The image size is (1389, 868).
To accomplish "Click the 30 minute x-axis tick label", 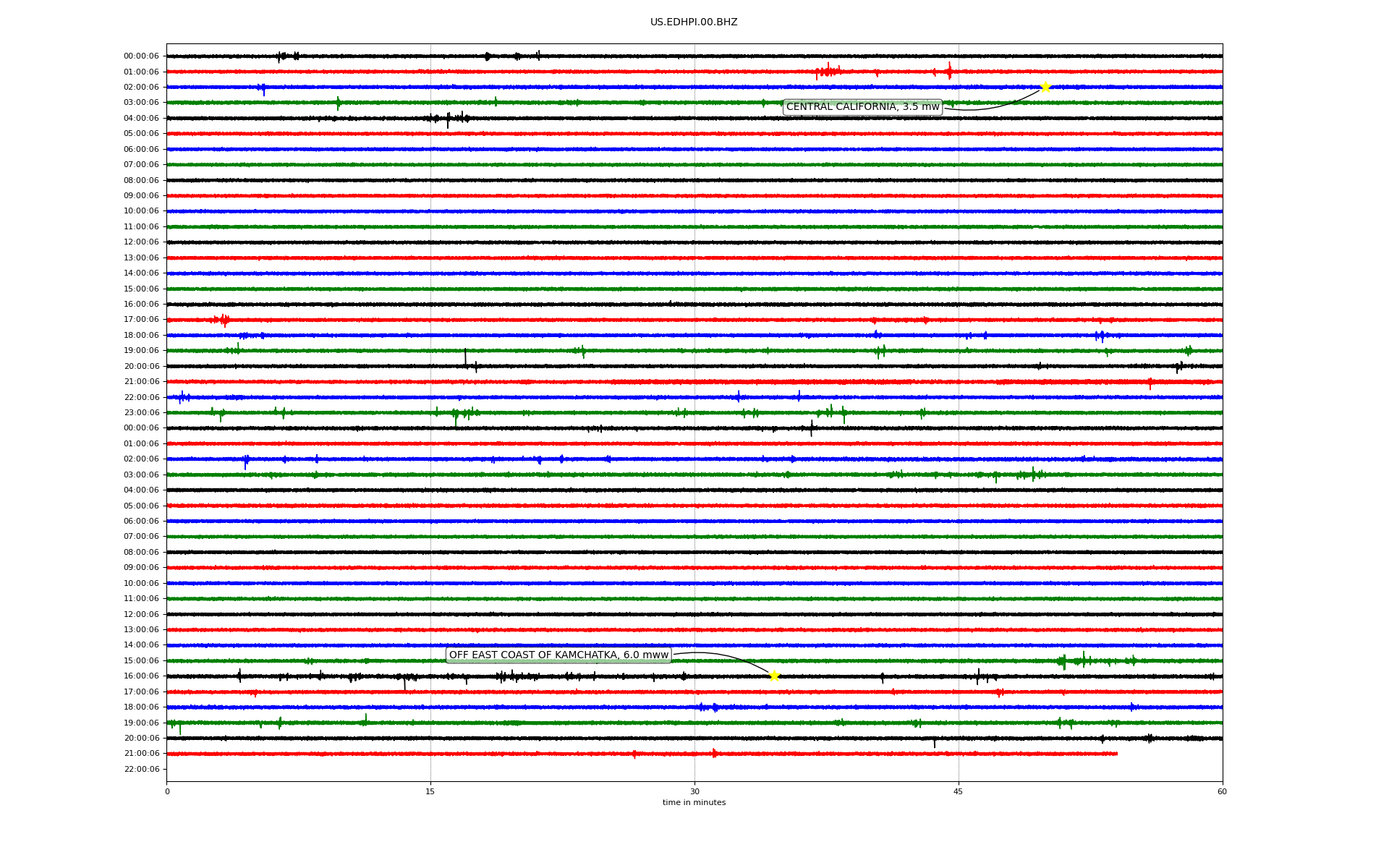I will [694, 791].
